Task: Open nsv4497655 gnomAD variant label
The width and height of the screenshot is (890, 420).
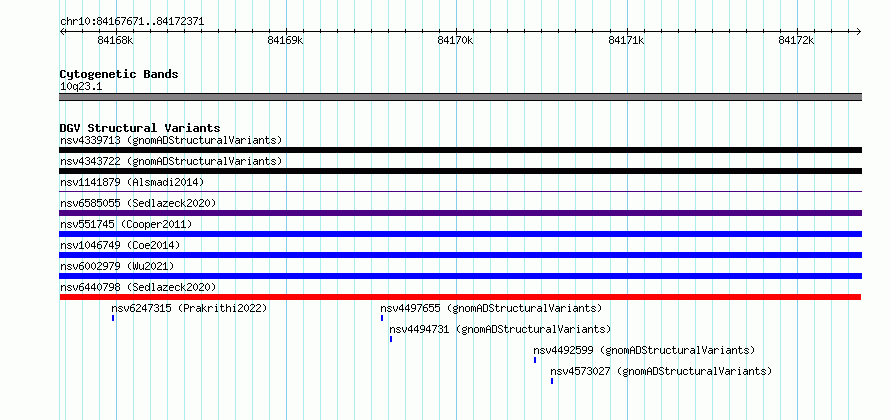Action: point(491,308)
